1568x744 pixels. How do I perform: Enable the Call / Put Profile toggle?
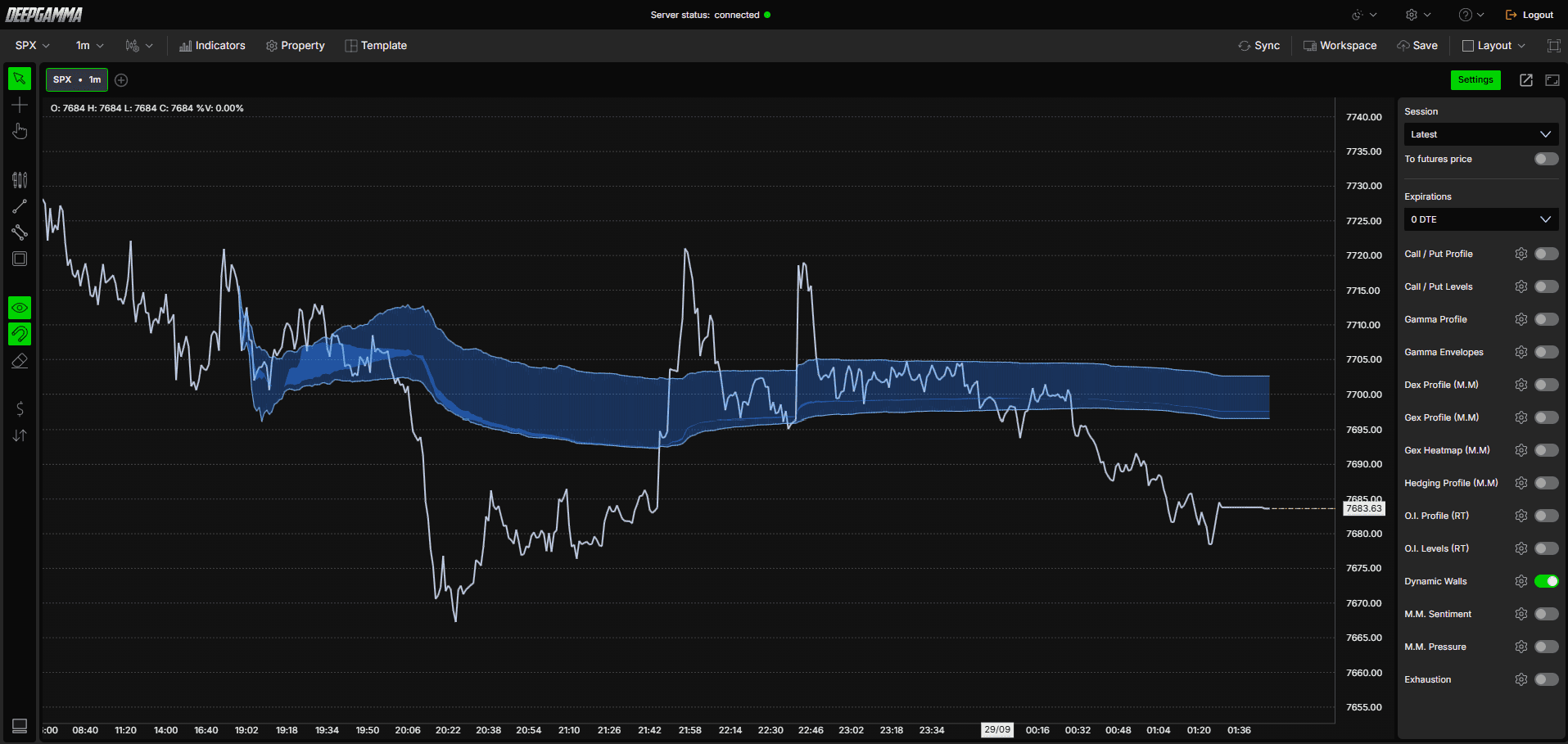1547,254
